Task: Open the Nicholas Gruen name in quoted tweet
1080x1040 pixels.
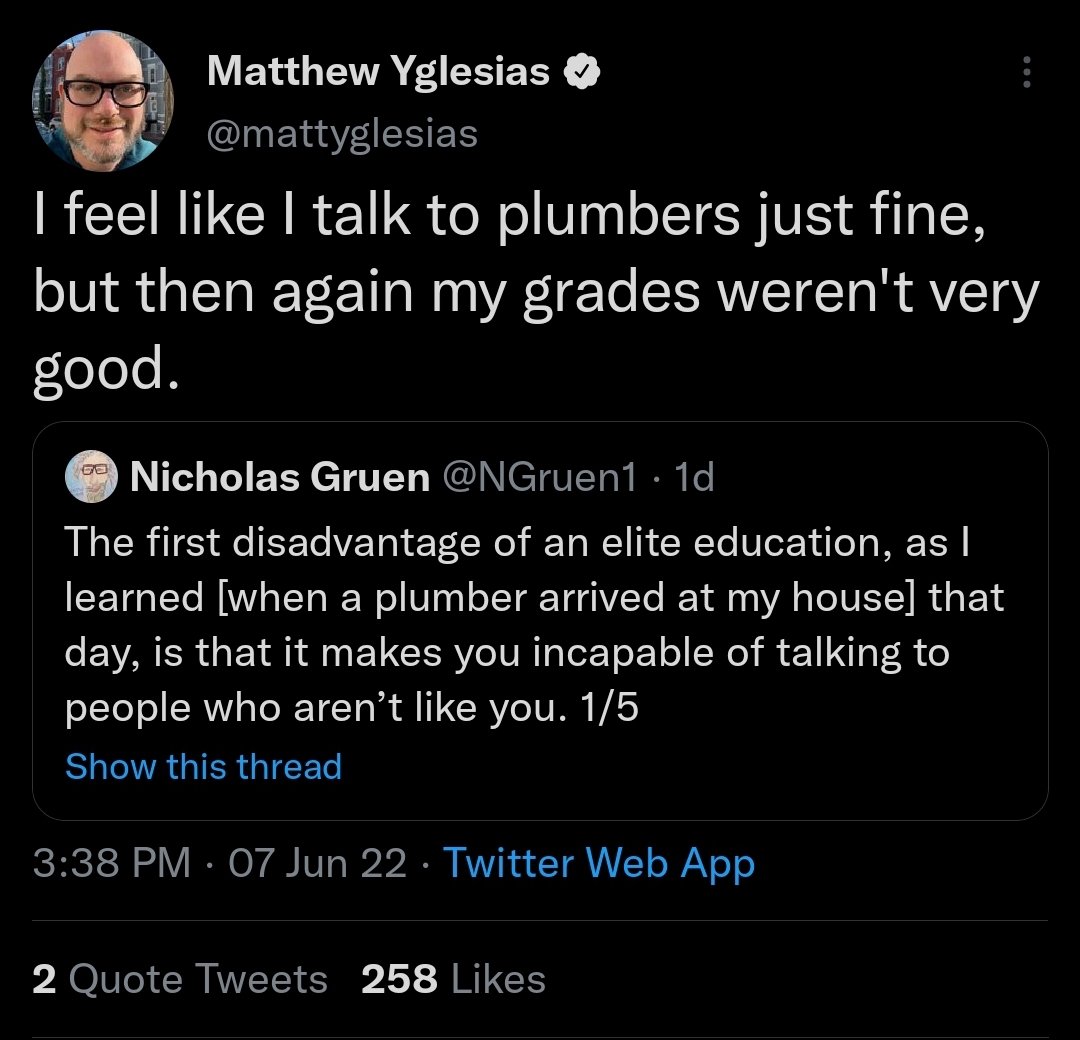Action: pyautogui.click(x=279, y=478)
